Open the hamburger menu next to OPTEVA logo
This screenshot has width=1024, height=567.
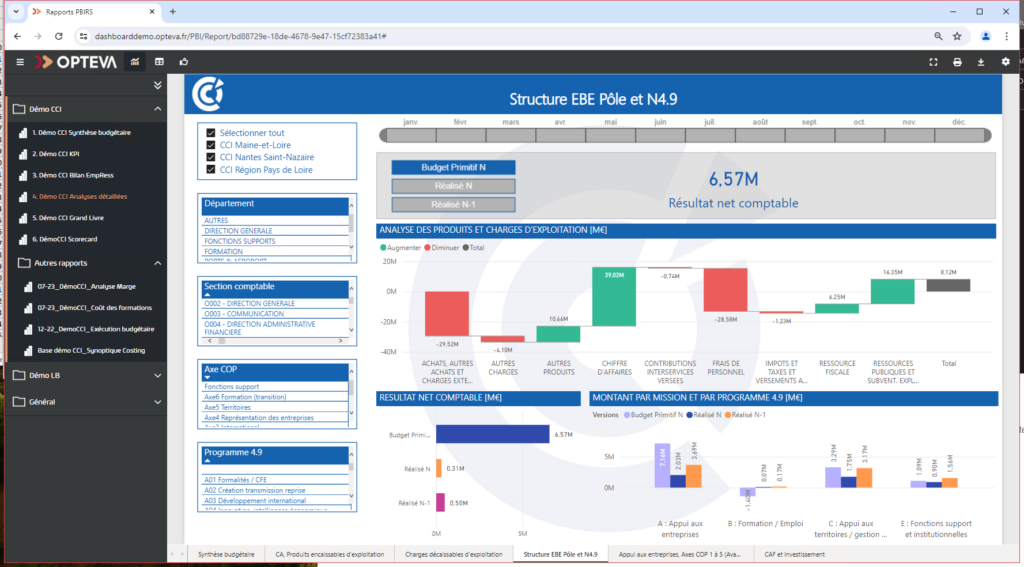(19, 62)
